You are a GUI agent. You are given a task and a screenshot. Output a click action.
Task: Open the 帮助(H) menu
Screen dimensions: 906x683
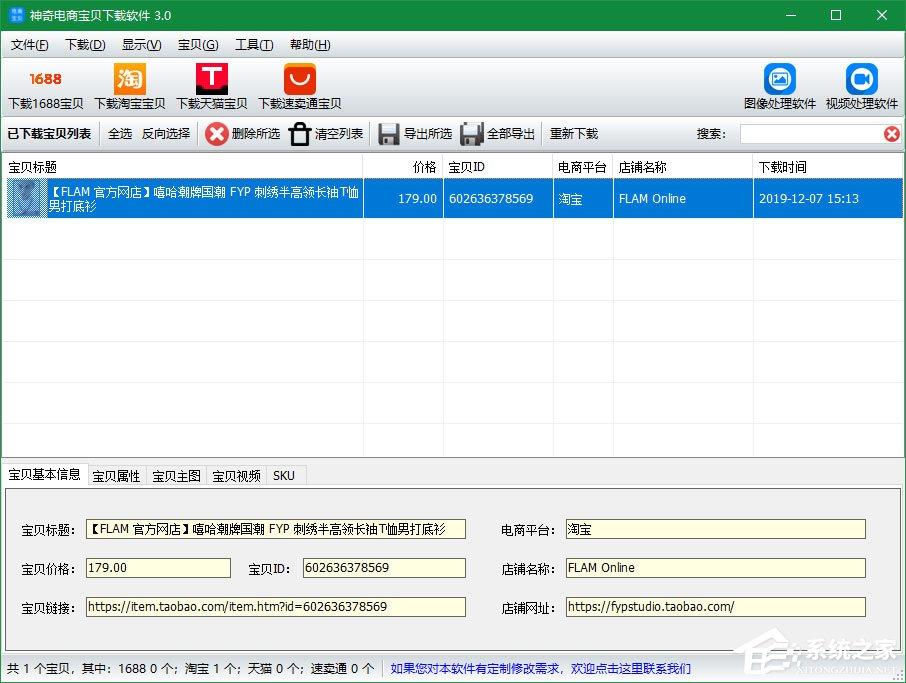coord(310,44)
